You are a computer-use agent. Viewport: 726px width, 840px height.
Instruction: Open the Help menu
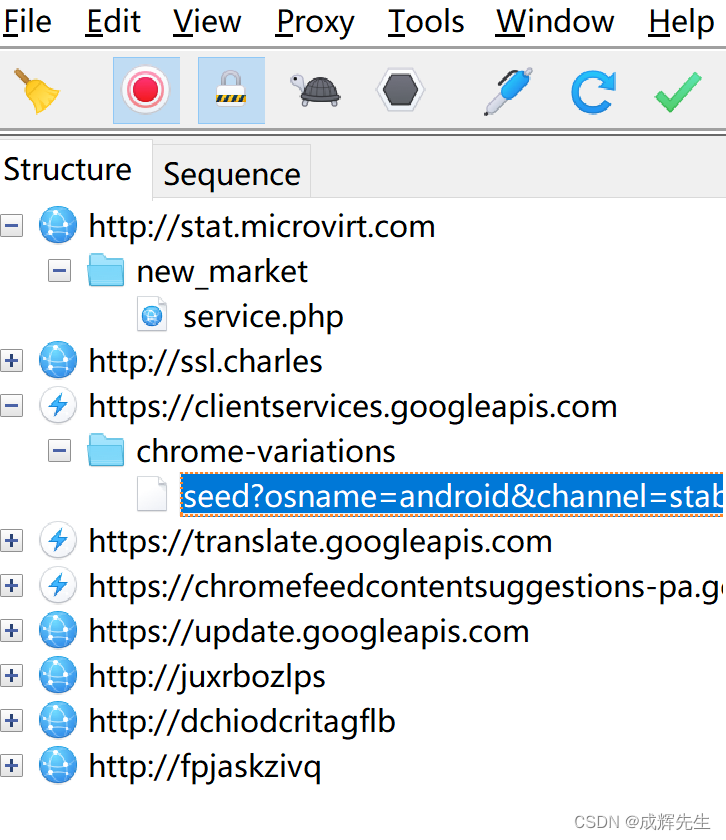681,23
